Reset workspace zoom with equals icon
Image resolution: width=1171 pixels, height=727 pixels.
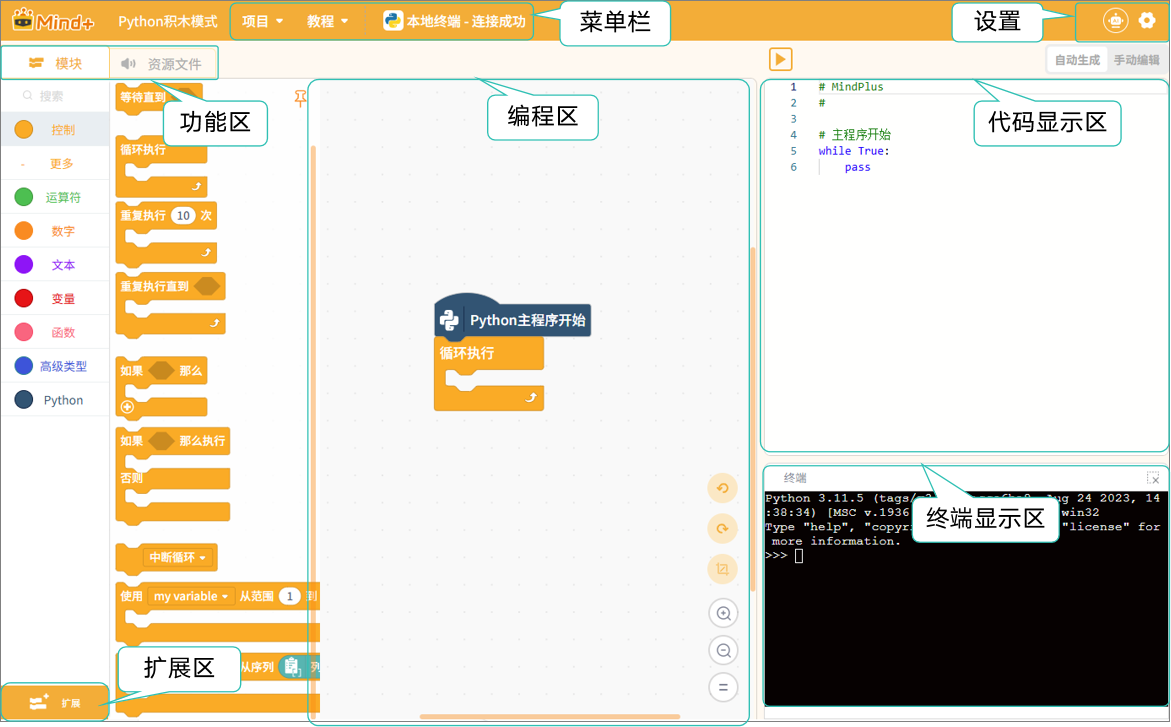tap(722, 688)
